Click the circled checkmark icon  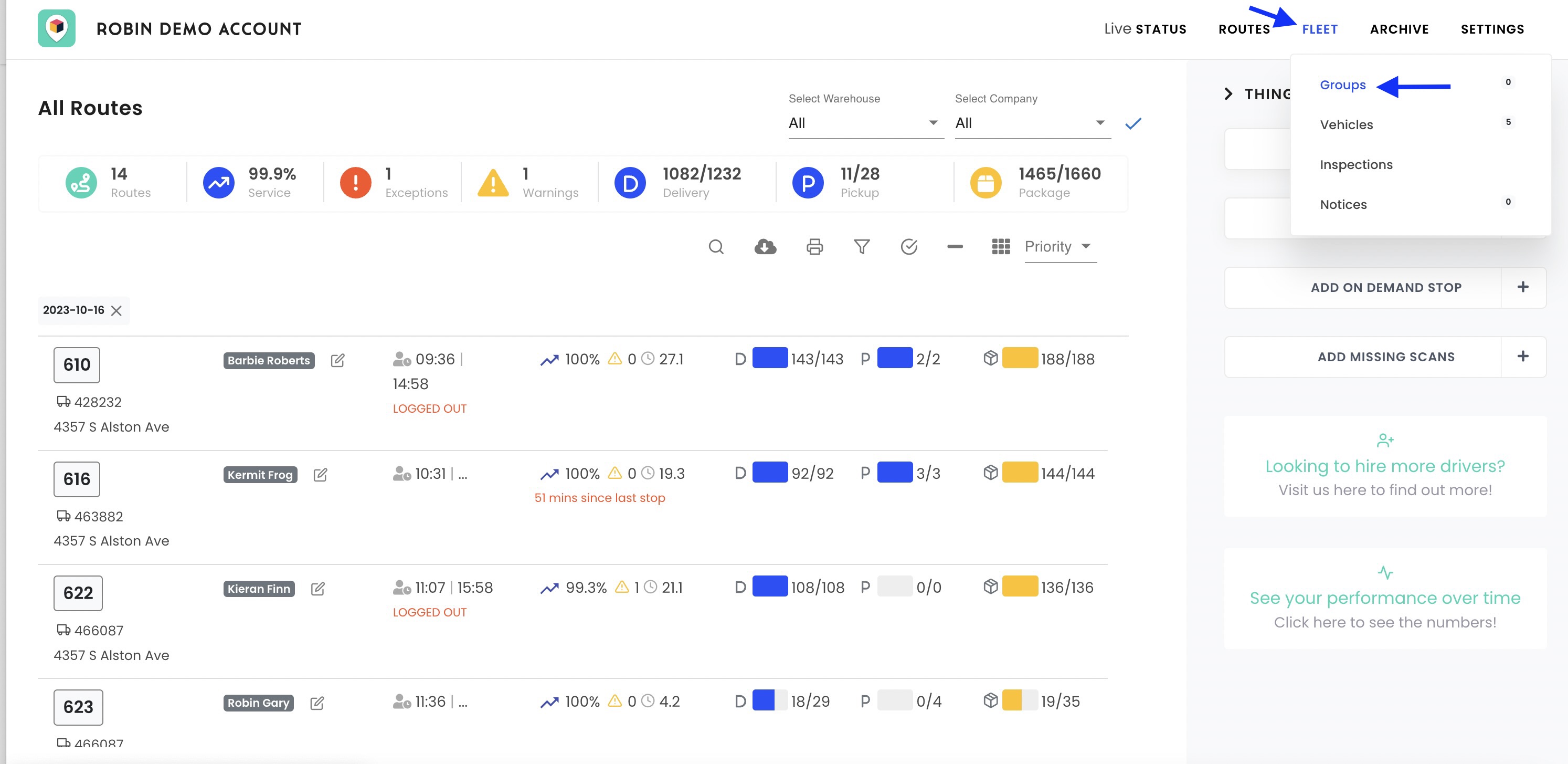(x=909, y=247)
